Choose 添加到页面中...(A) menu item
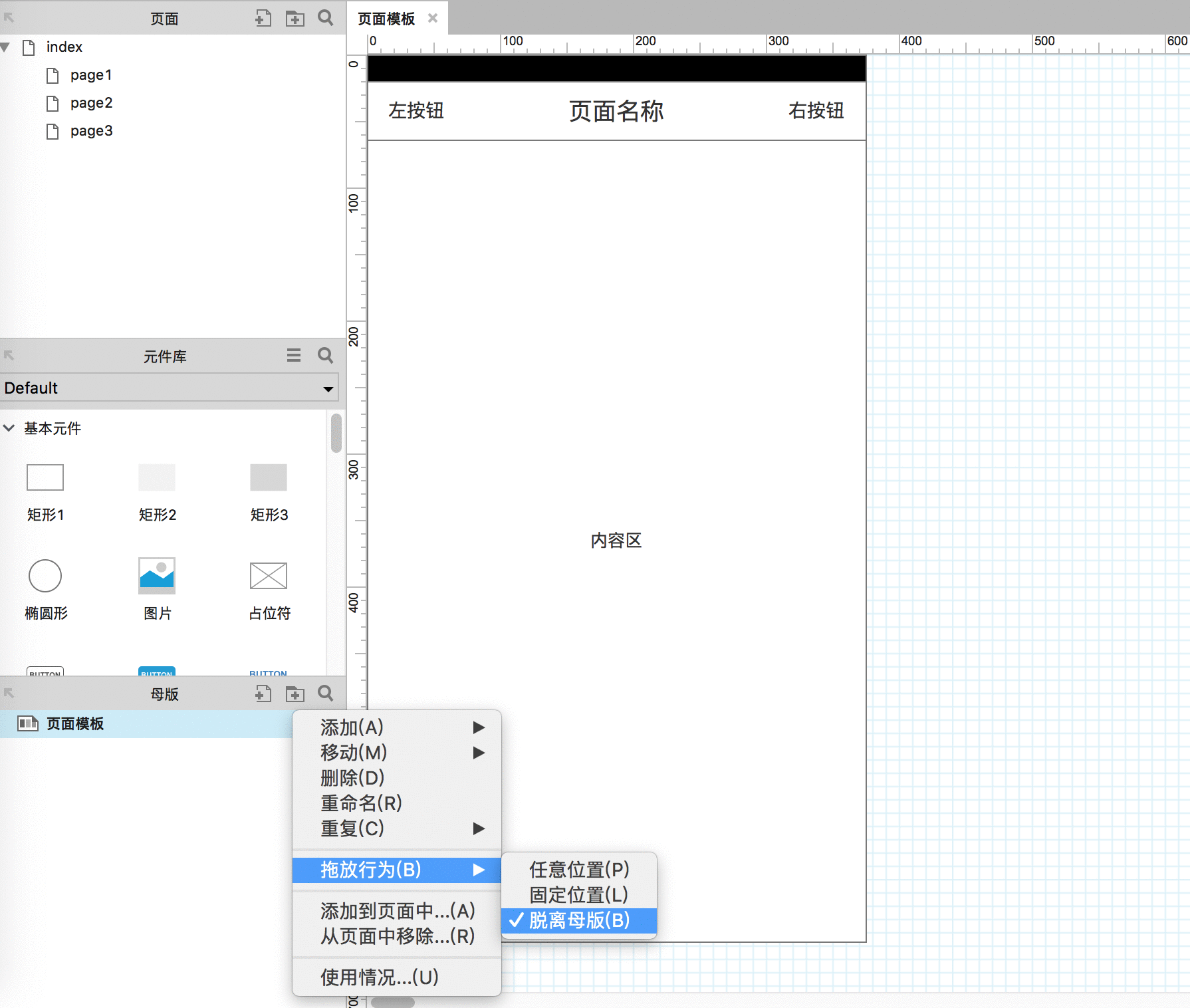 [396, 911]
